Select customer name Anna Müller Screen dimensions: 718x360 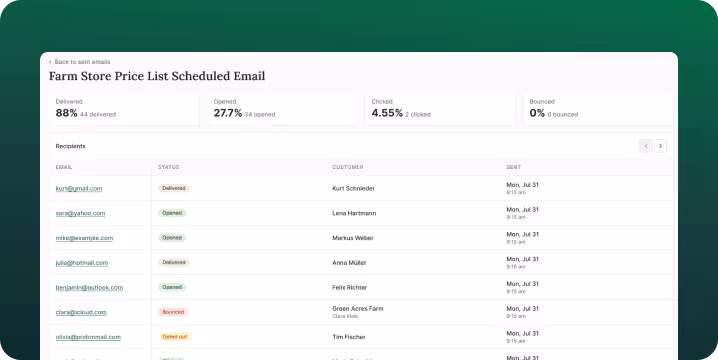point(349,262)
